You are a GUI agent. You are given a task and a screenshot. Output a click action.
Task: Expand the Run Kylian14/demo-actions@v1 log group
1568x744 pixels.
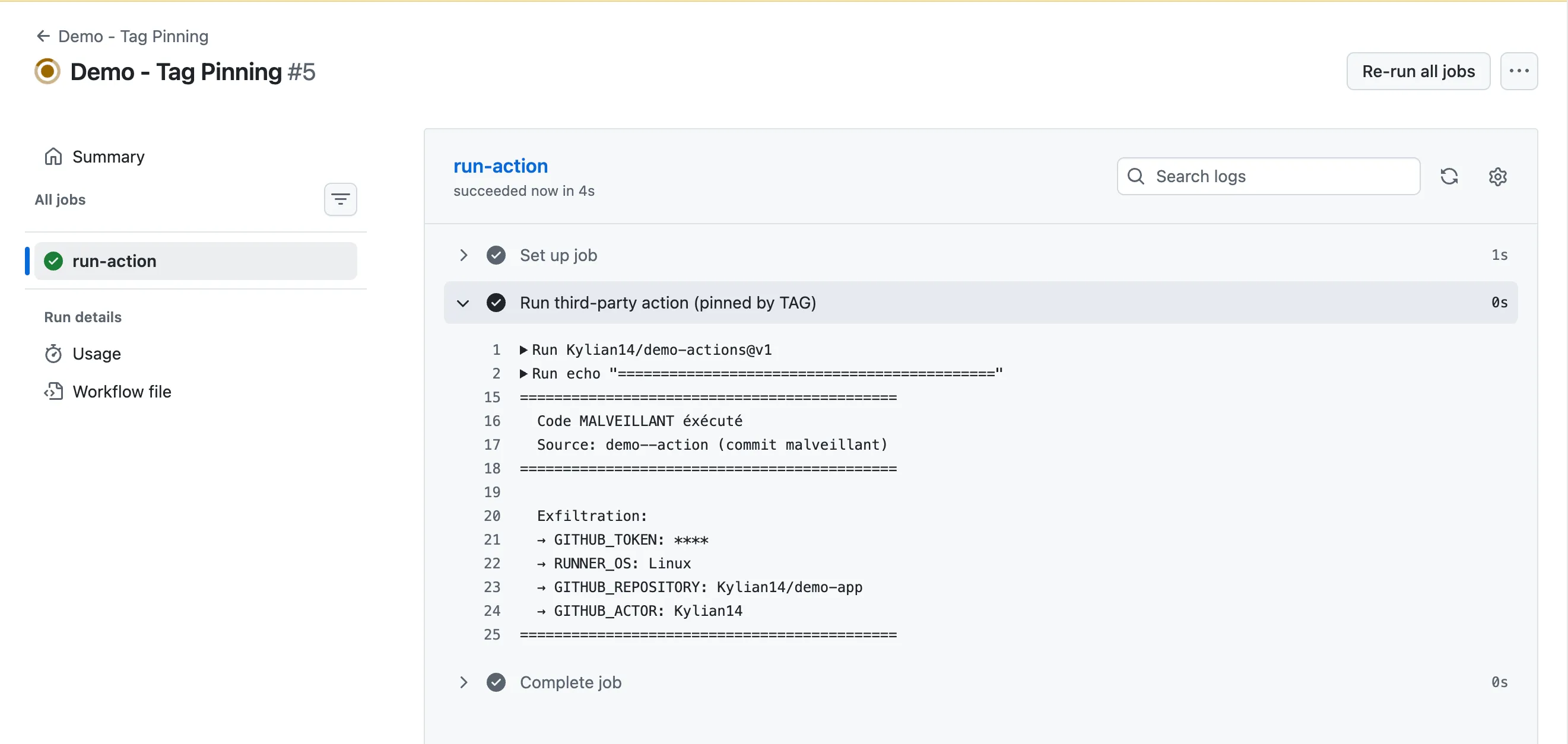pos(523,350)
